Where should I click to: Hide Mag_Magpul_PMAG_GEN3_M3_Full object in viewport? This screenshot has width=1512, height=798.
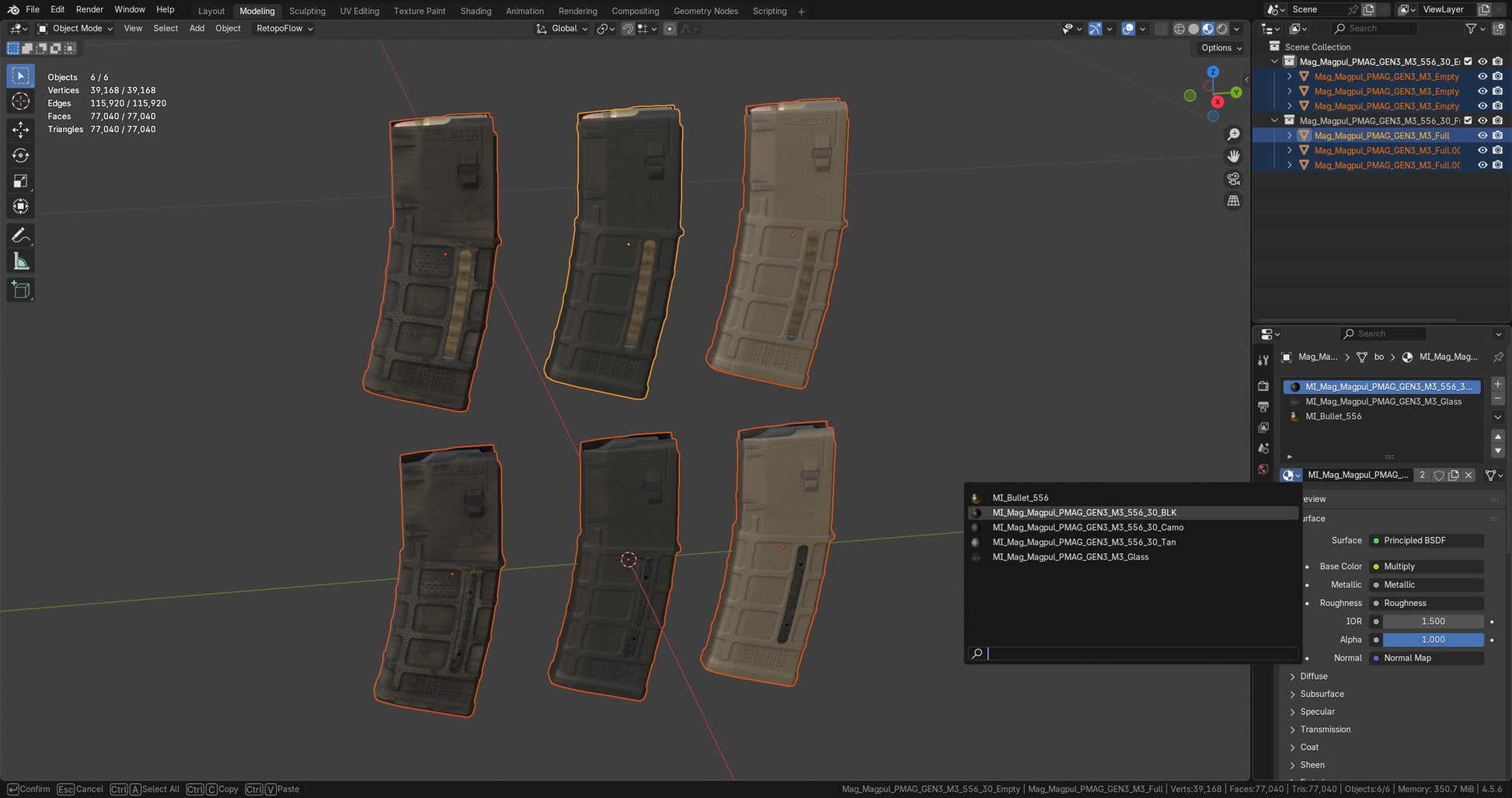tap(1482, 135)
